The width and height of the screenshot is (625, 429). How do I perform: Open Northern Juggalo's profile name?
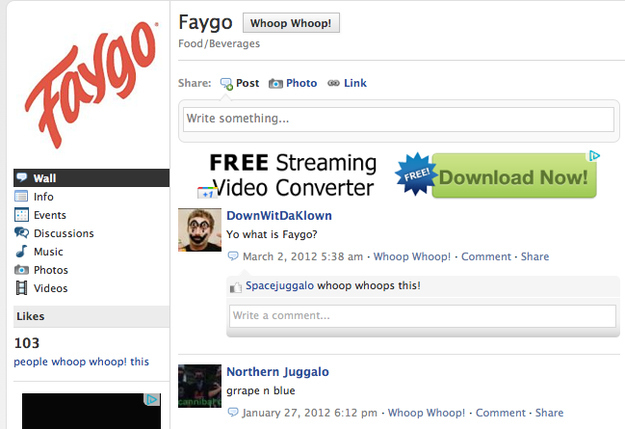(x=278, y=372)
